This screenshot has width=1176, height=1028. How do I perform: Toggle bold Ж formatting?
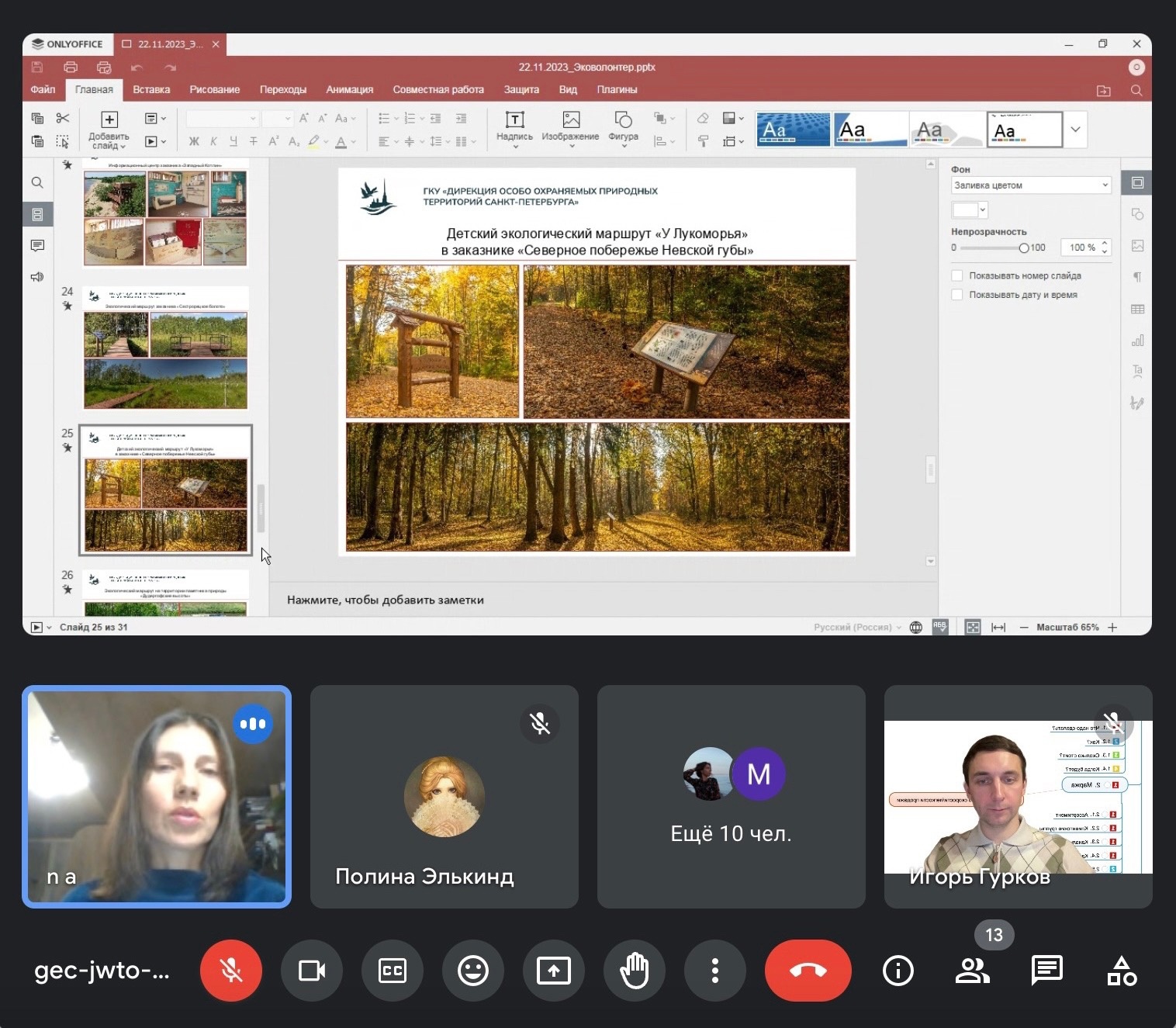tap(194, 141)
